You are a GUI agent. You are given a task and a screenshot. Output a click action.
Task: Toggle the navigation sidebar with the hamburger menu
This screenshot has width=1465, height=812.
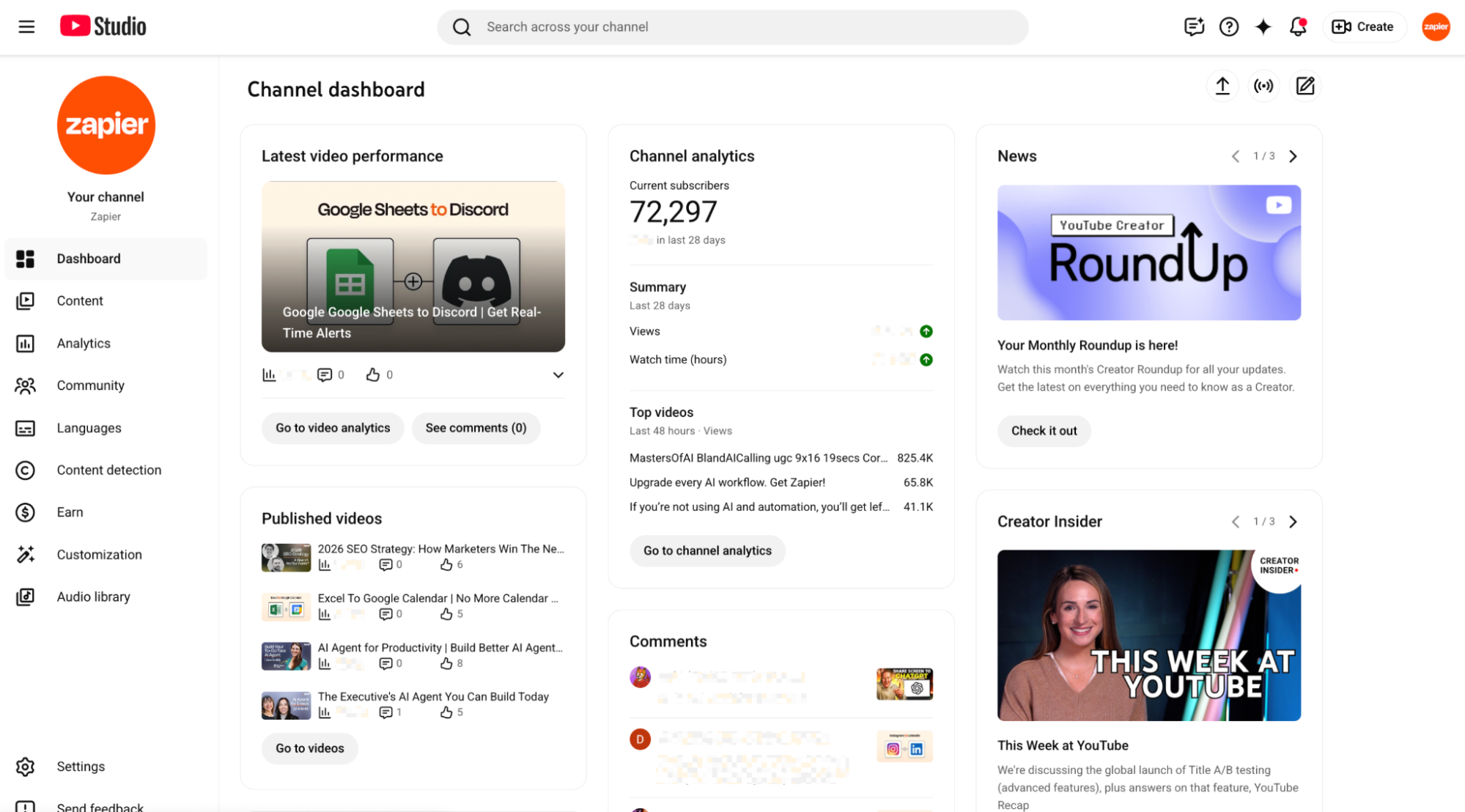[26, 26]
